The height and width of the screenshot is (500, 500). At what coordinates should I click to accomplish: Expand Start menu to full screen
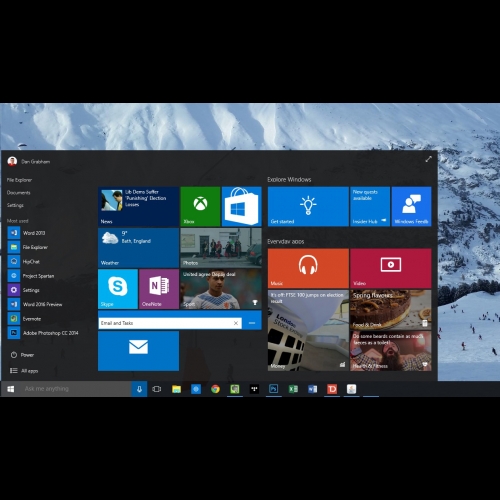[429, 159]
